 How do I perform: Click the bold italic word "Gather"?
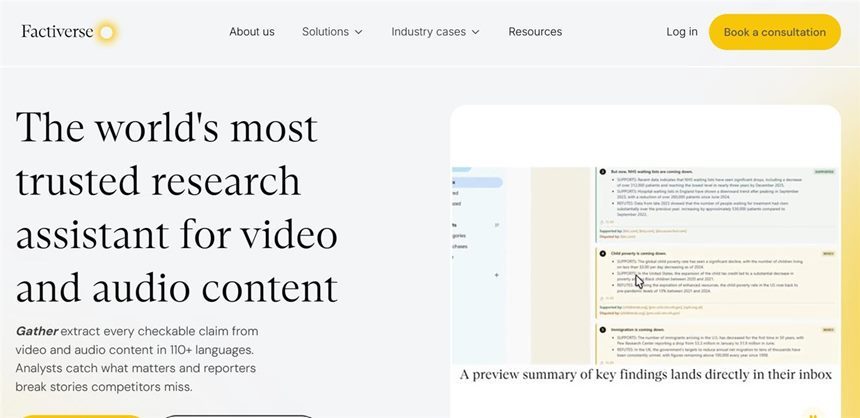click(x=37, y=331)
